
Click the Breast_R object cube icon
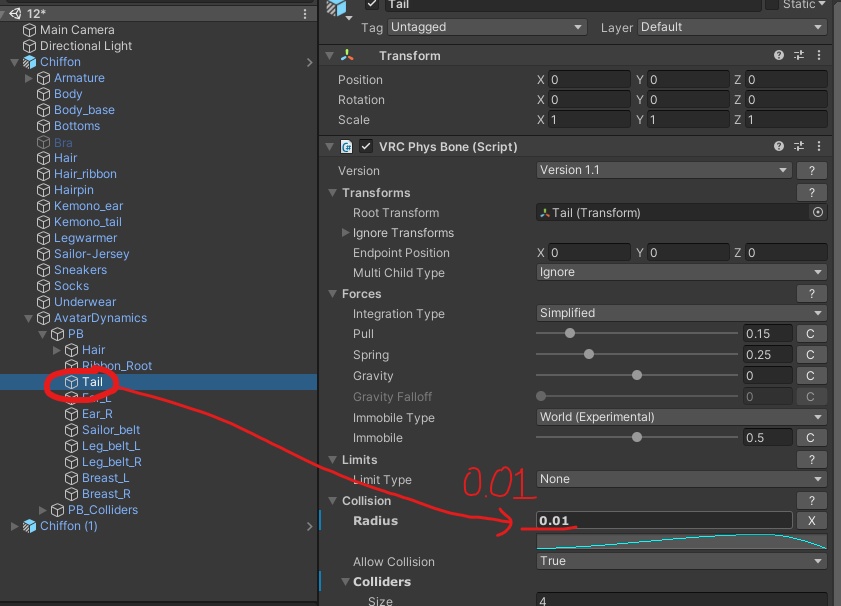point(71,494)
